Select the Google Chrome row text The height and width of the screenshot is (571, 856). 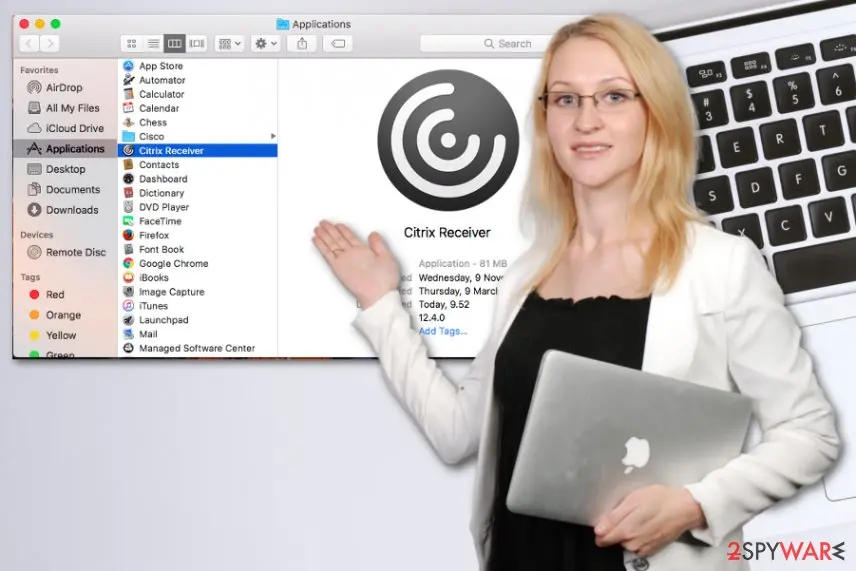point(174,264)
